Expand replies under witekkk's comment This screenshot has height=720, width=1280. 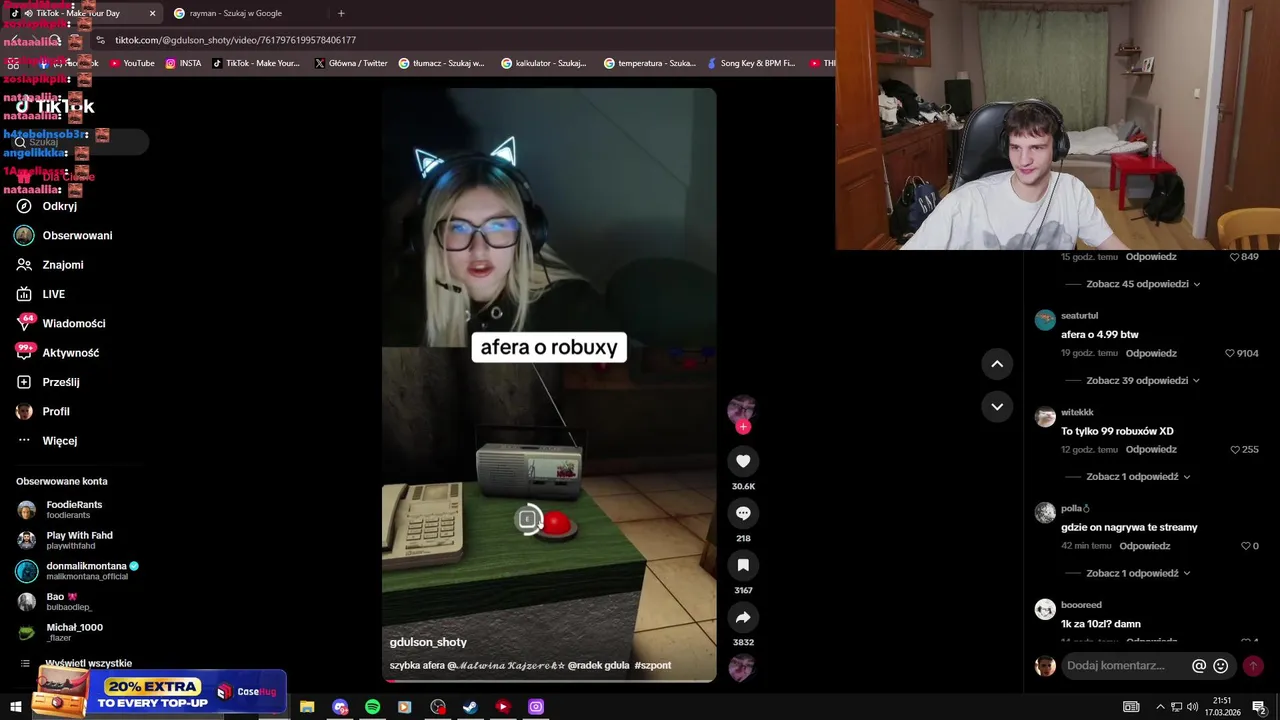coord(1138,477)
